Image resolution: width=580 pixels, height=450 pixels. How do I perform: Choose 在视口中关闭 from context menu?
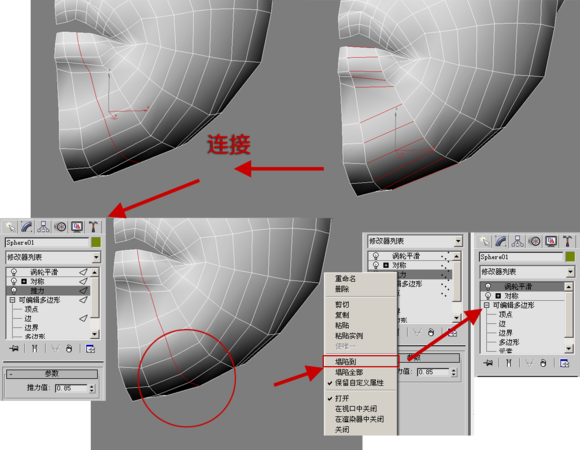tap(356, 409)
